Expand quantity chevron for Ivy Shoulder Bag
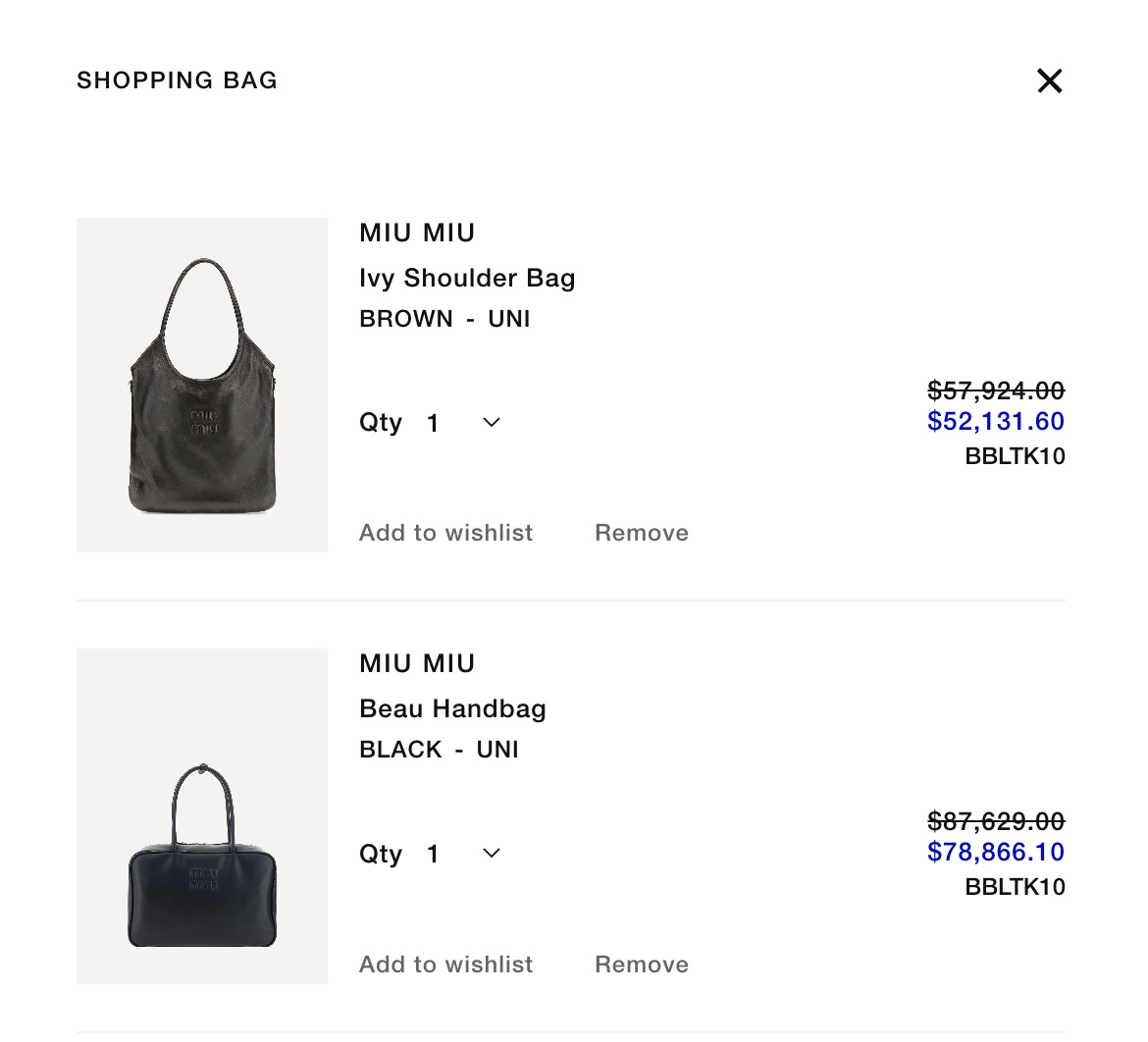 point(492,422)
